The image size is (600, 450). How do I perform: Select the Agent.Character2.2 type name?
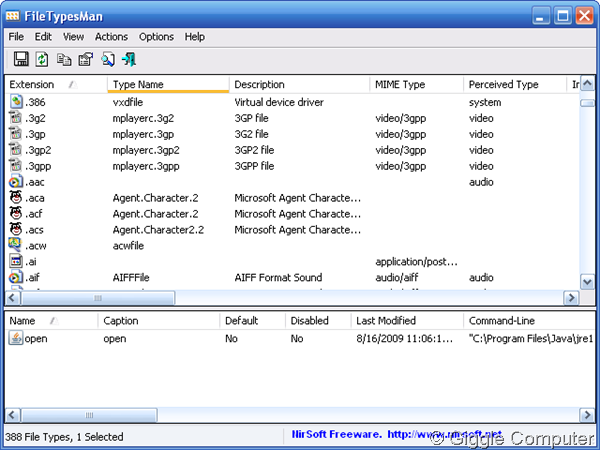coord(158,230)
